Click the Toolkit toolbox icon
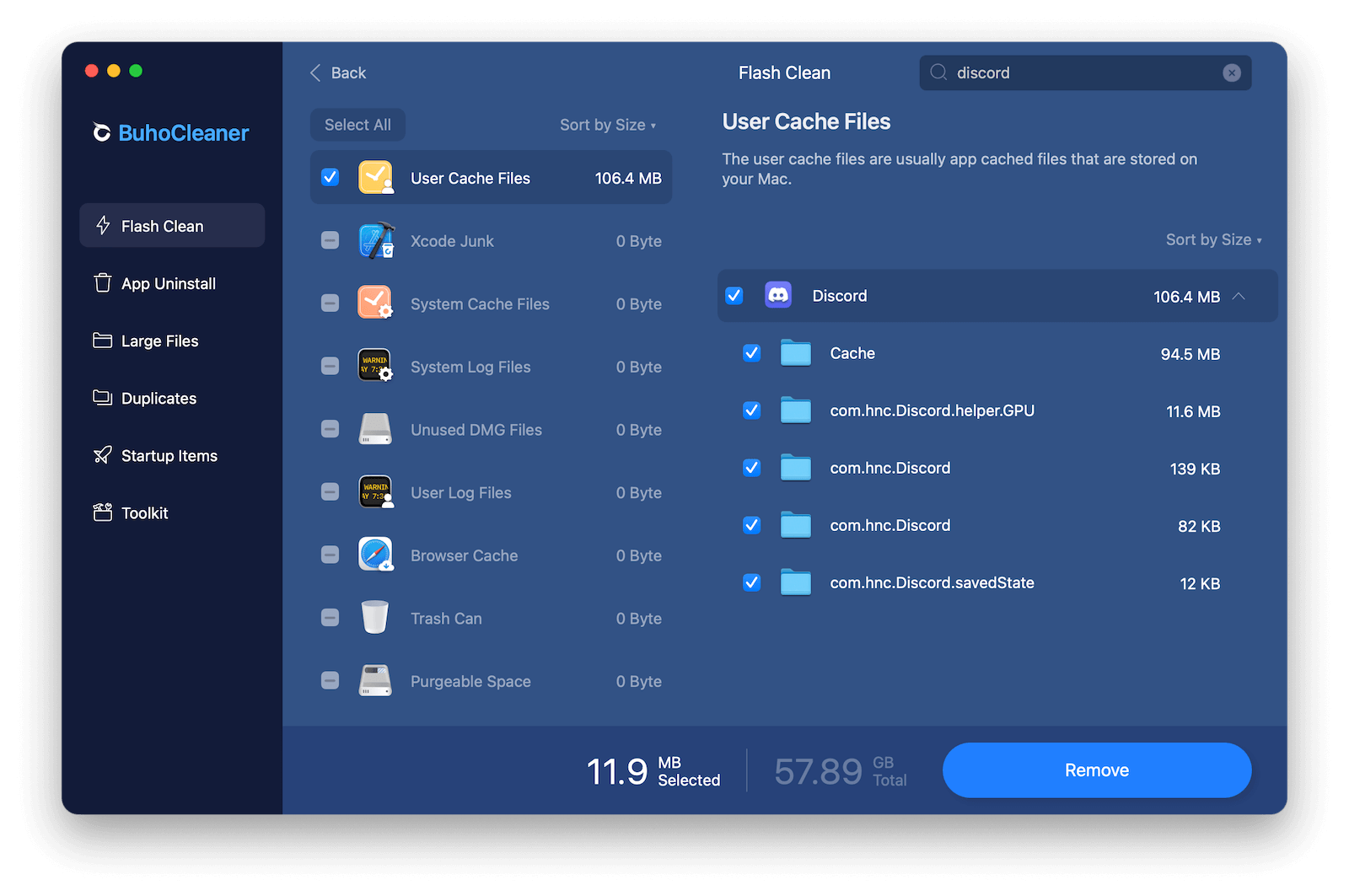The width and height of the screenshot is (1349, 896). click(x=103, y=512)
